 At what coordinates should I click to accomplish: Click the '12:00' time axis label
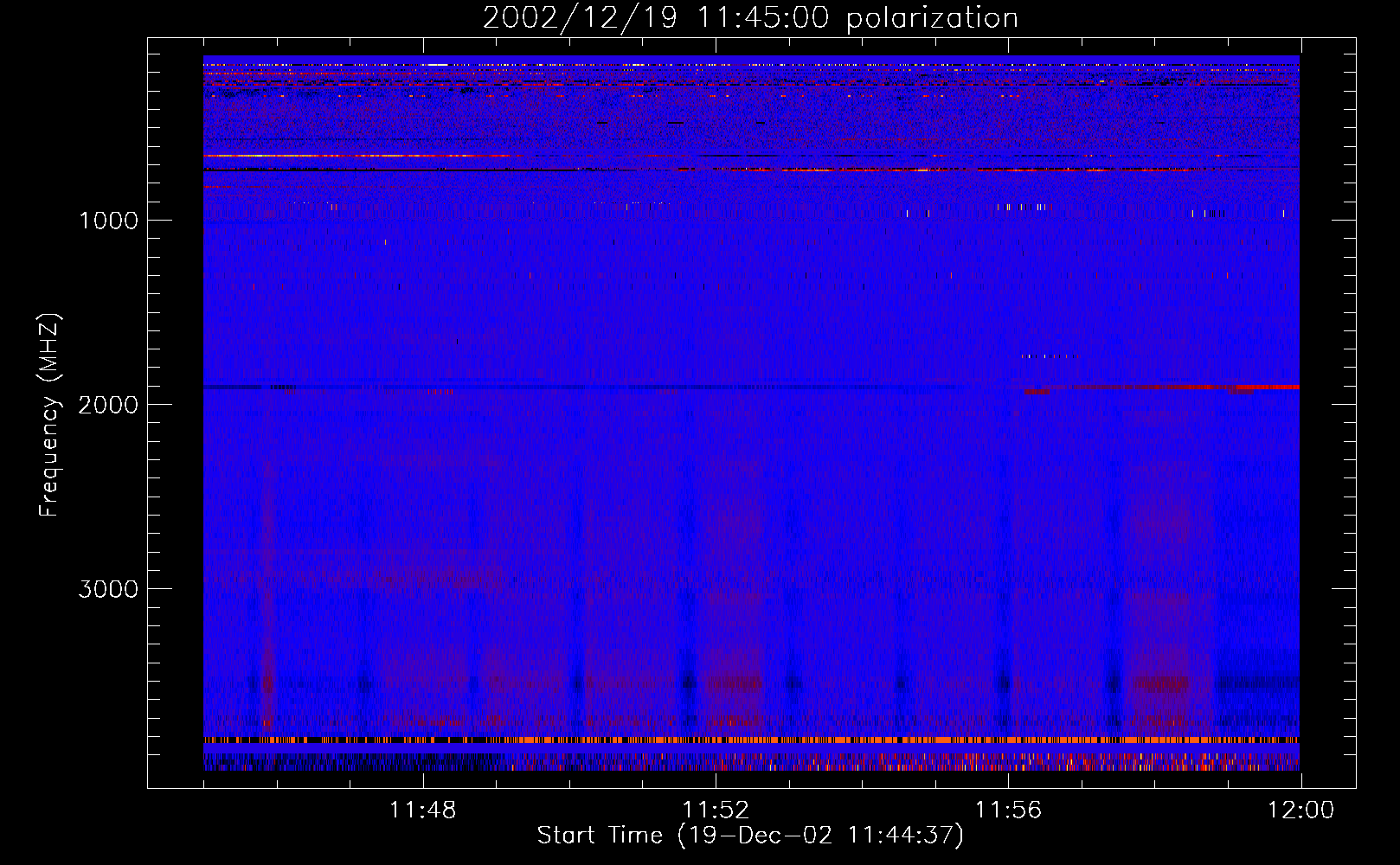click(1300, 811)
